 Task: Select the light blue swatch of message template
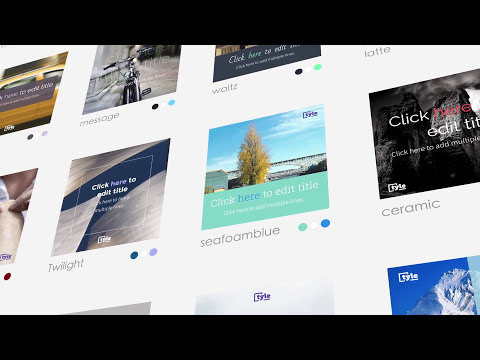pos(171,103)
